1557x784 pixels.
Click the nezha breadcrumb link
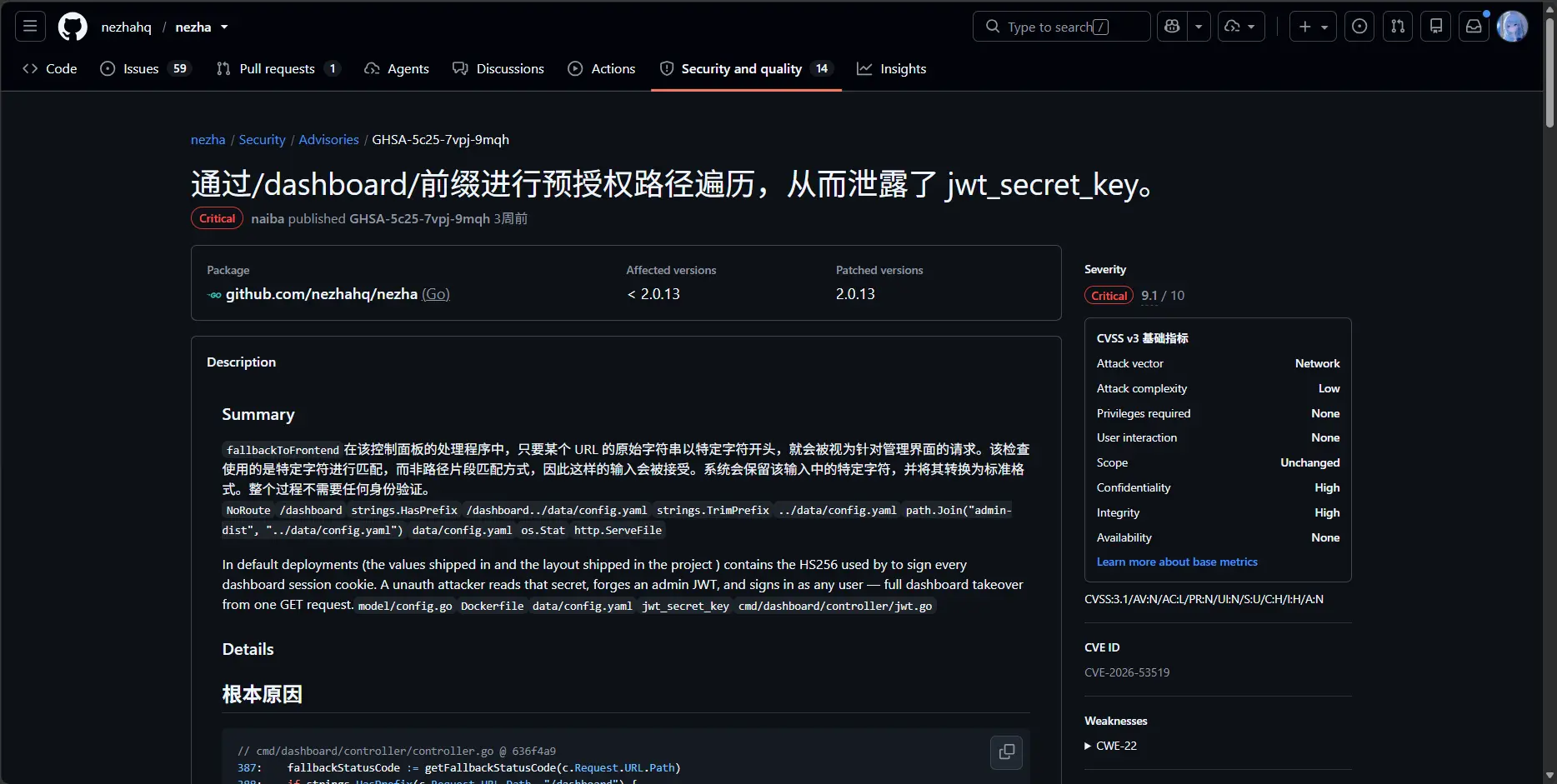[208, 139]
